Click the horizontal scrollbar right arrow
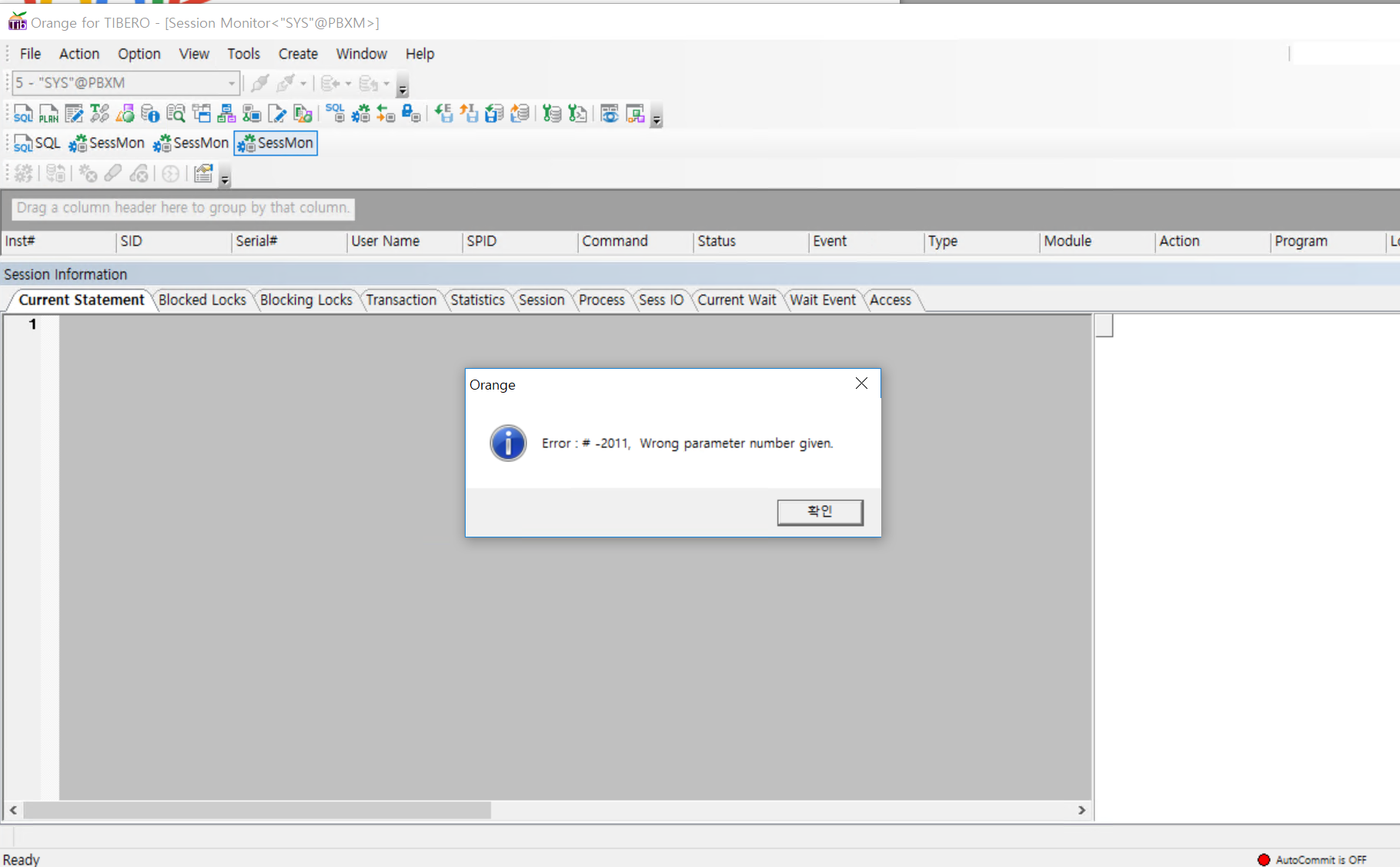 (x=1081, y=811)
